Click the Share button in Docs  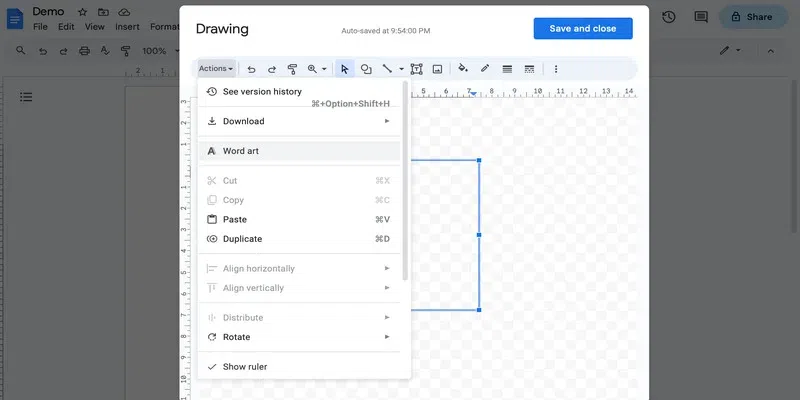click(x=753, y=17)
